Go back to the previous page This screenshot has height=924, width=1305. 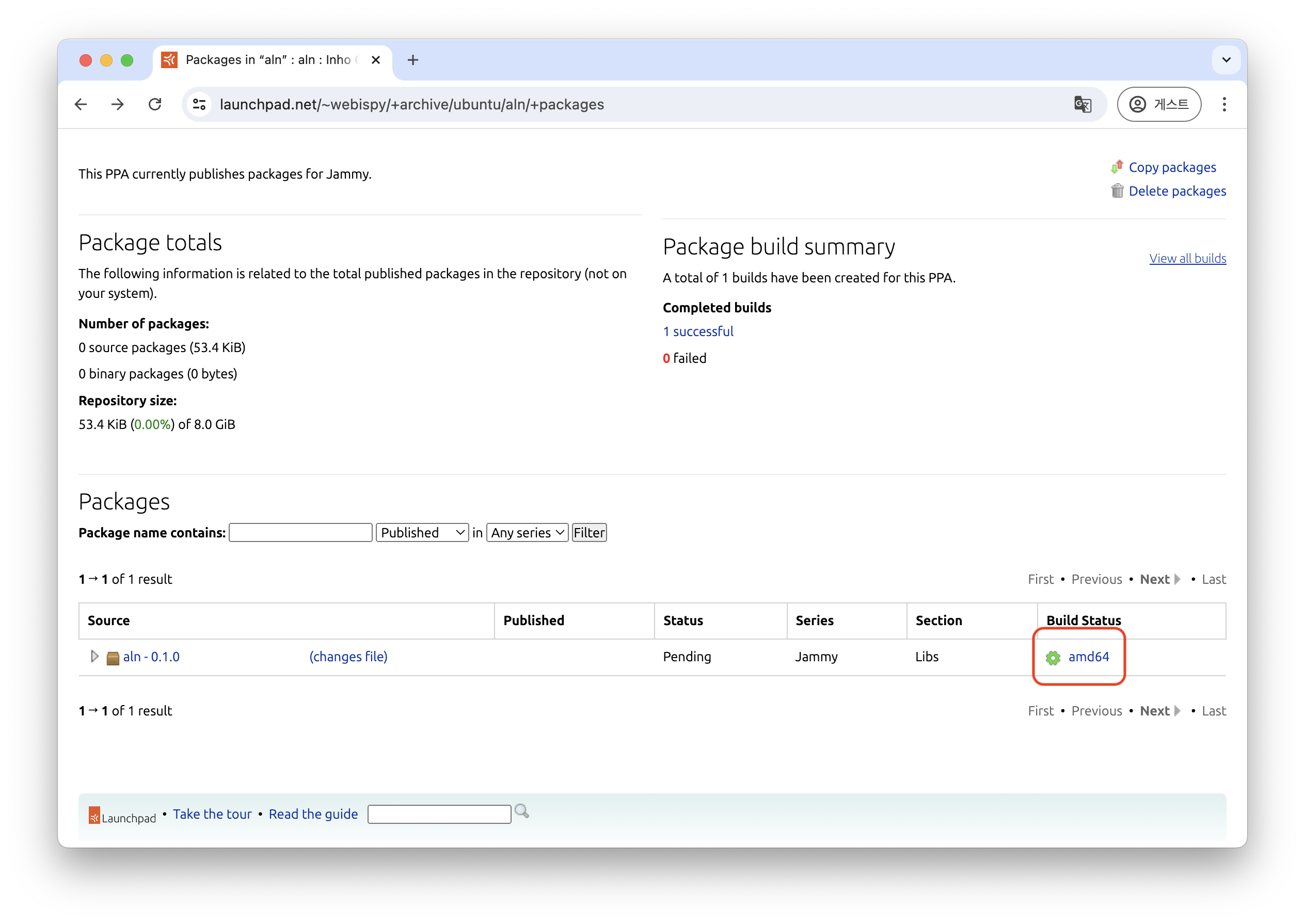[81, 104]
